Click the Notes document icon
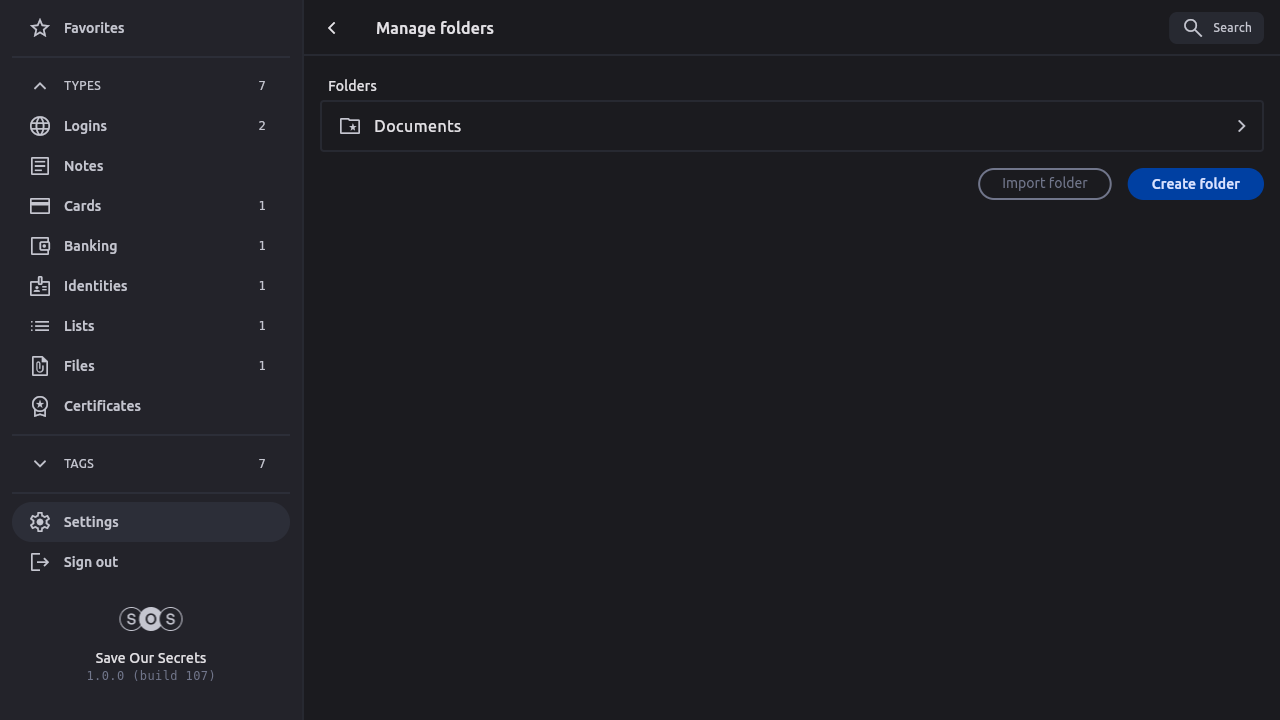The image size is (1280, 720). coord(40,166)
